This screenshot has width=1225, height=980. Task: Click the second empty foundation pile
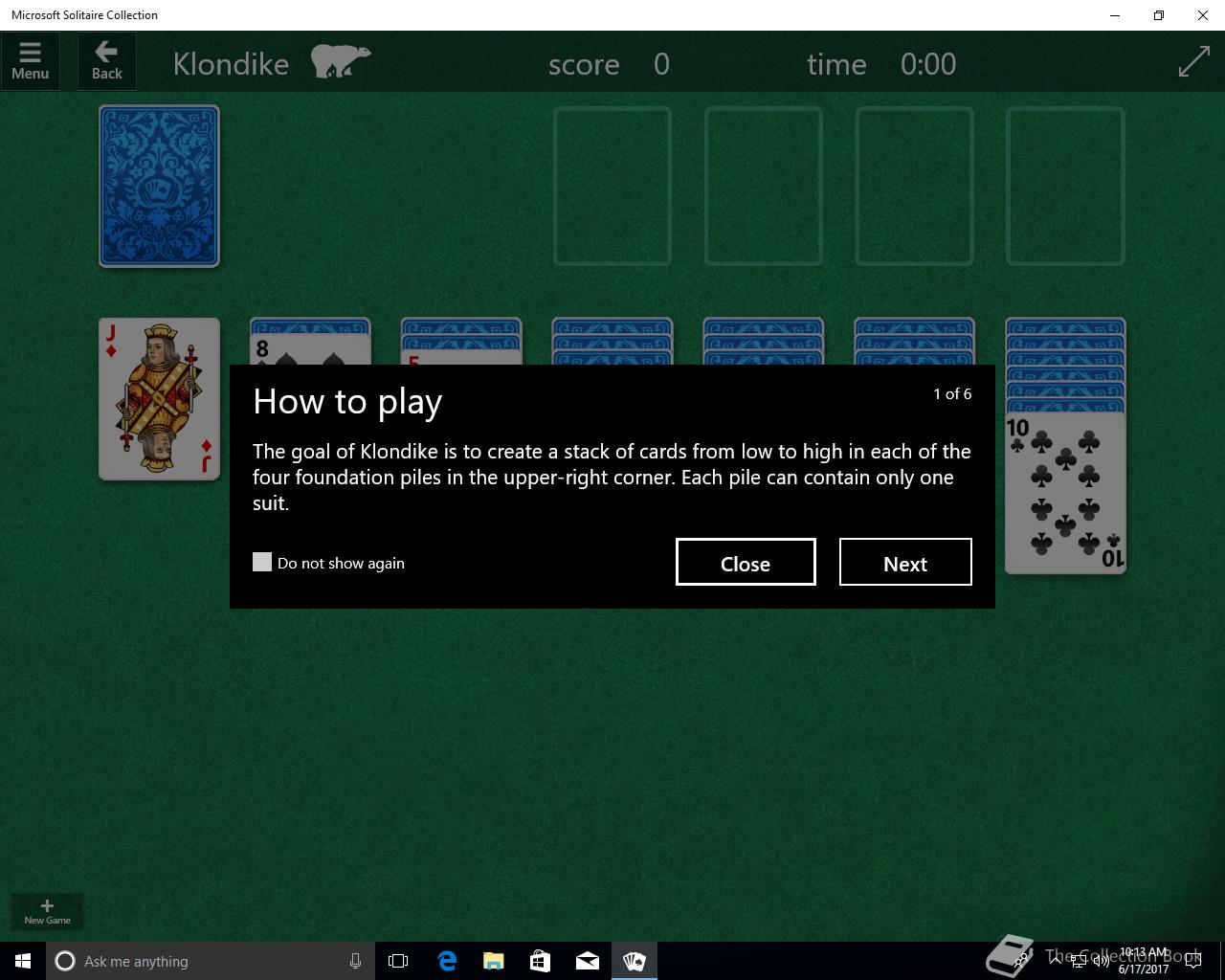tap(764, 186)
